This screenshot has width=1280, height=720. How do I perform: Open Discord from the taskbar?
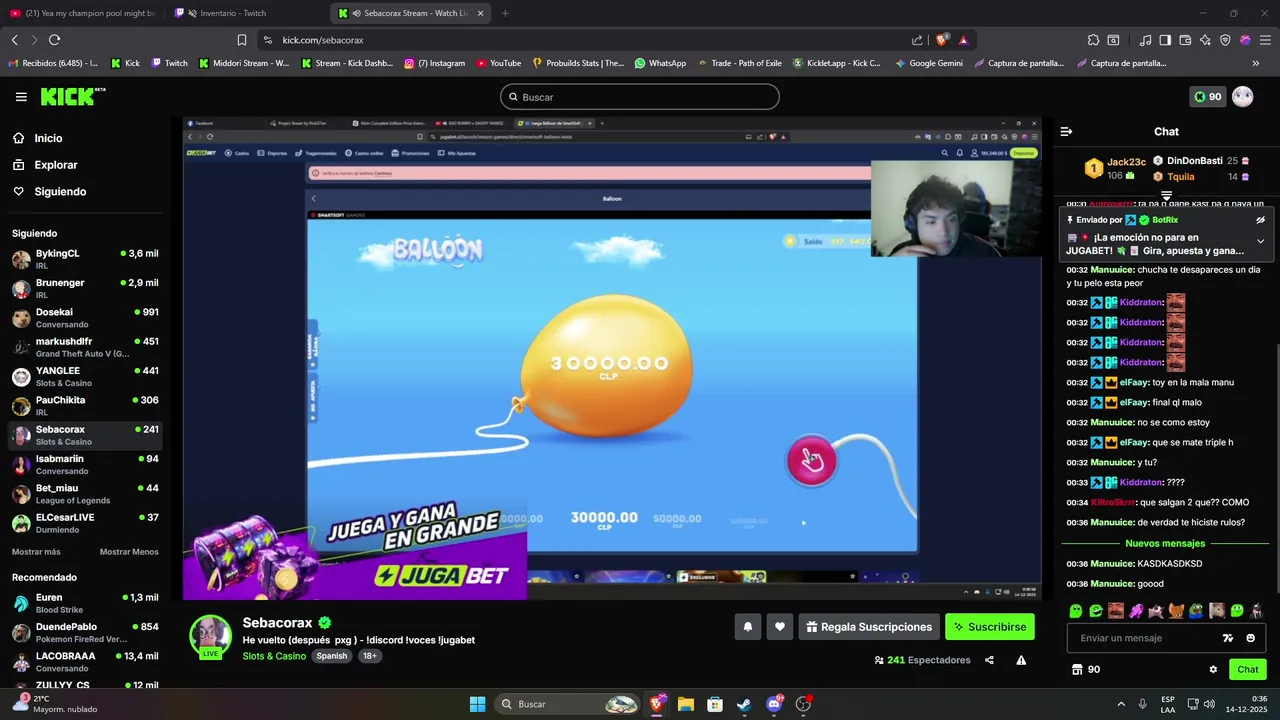774,704
